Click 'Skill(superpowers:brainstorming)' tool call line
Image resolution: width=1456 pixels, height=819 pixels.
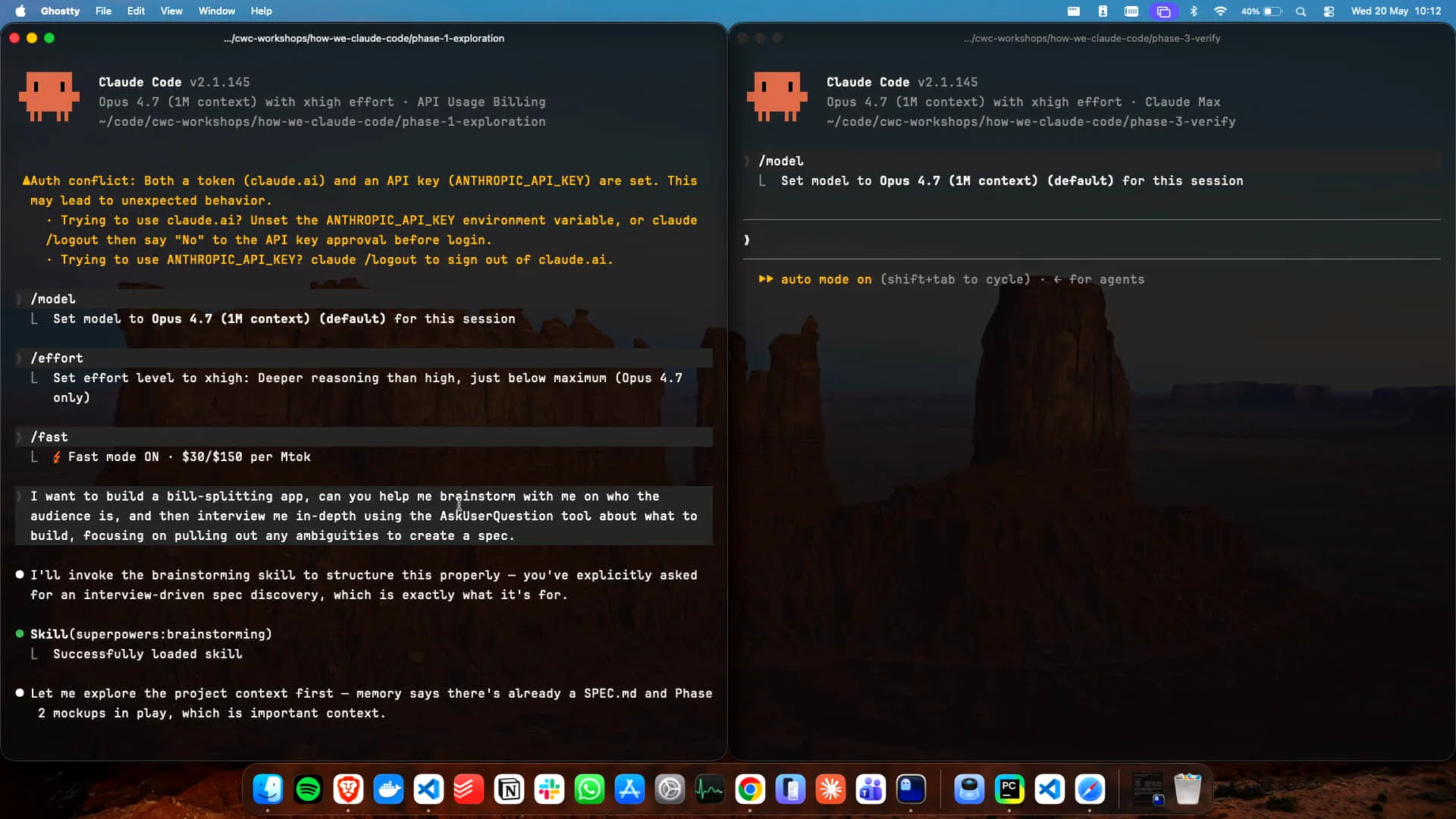151,634
